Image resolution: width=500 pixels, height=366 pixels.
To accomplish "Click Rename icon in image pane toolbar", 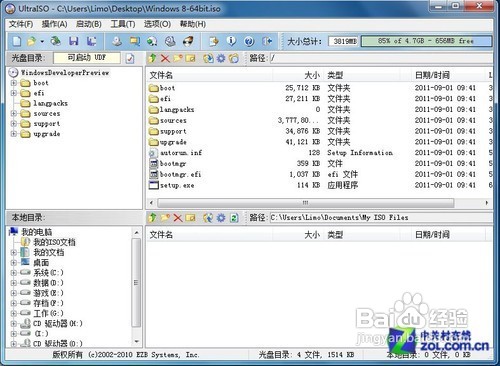I will (x=190, y=58).
